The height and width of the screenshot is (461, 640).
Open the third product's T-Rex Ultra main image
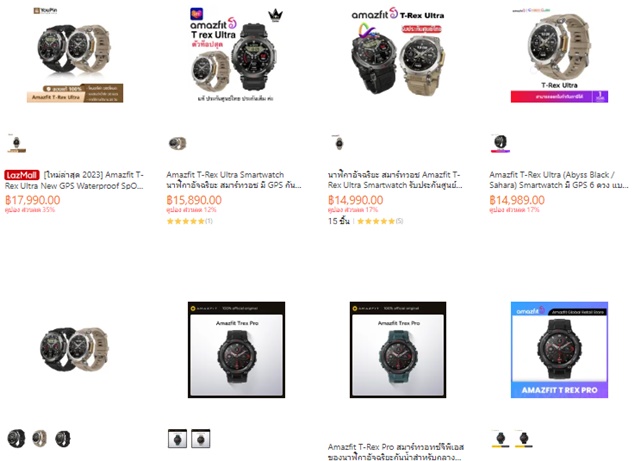point(398,55)
